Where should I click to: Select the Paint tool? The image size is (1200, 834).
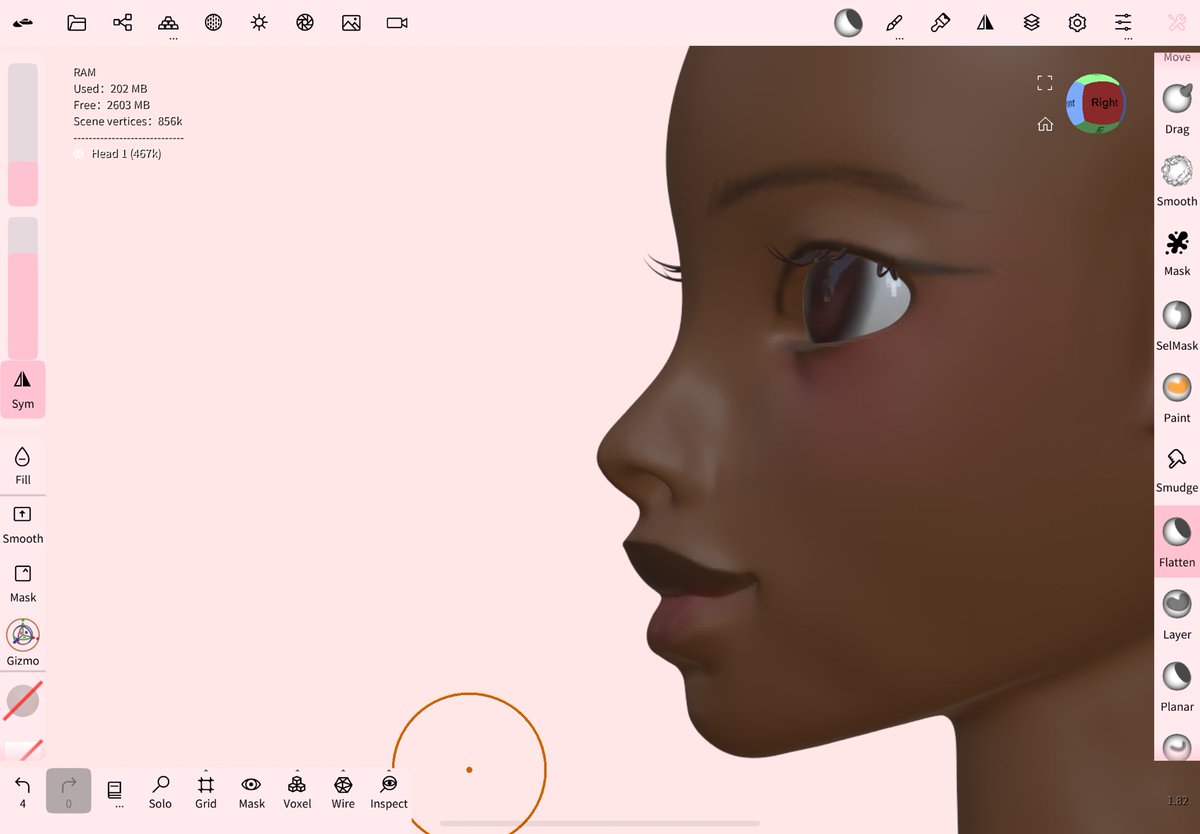[1177, 397]
